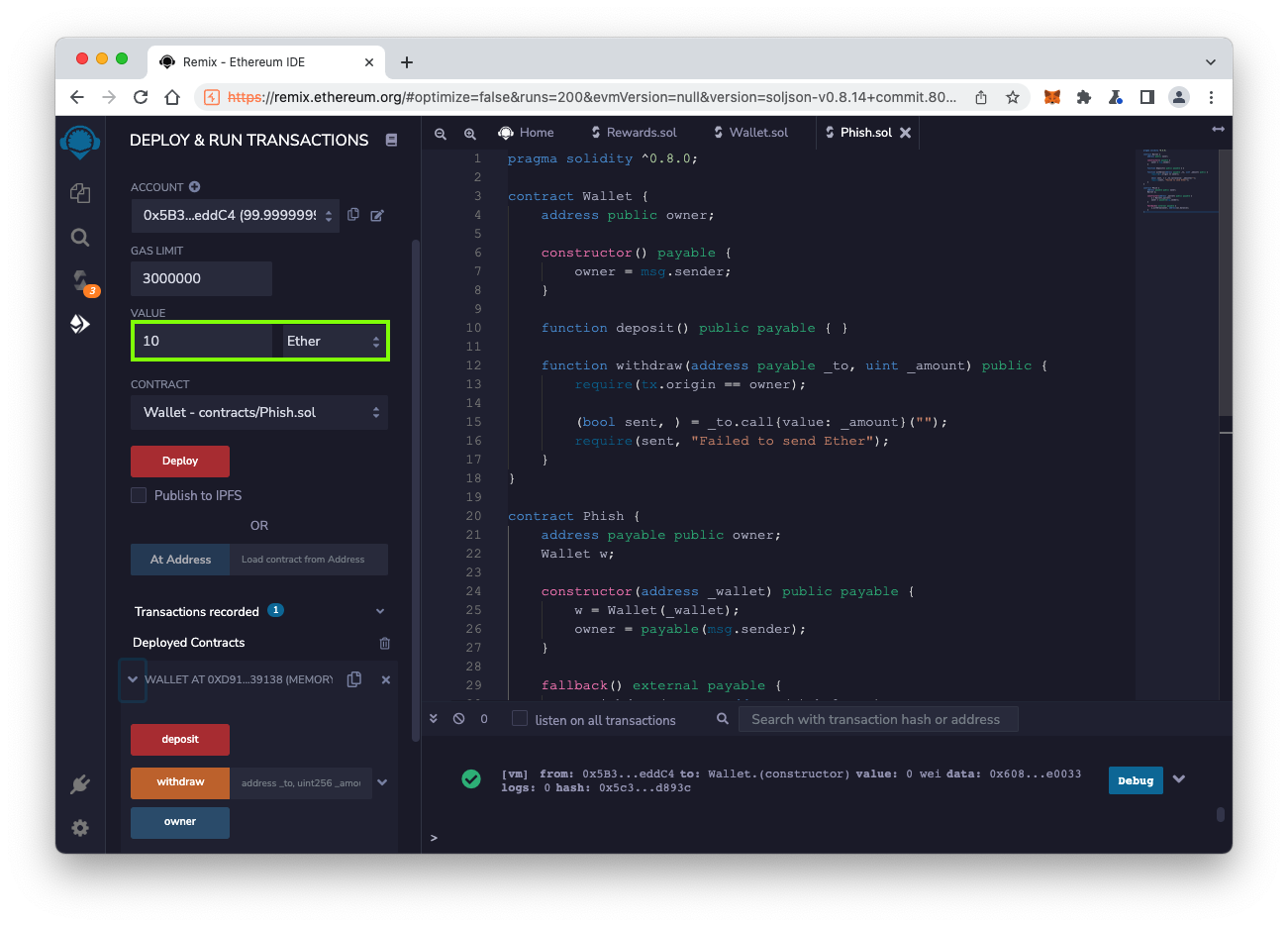This screenshot has height=927, width=1288.
Task: Copy the selected account address
Action: click(x=353, y=214)
